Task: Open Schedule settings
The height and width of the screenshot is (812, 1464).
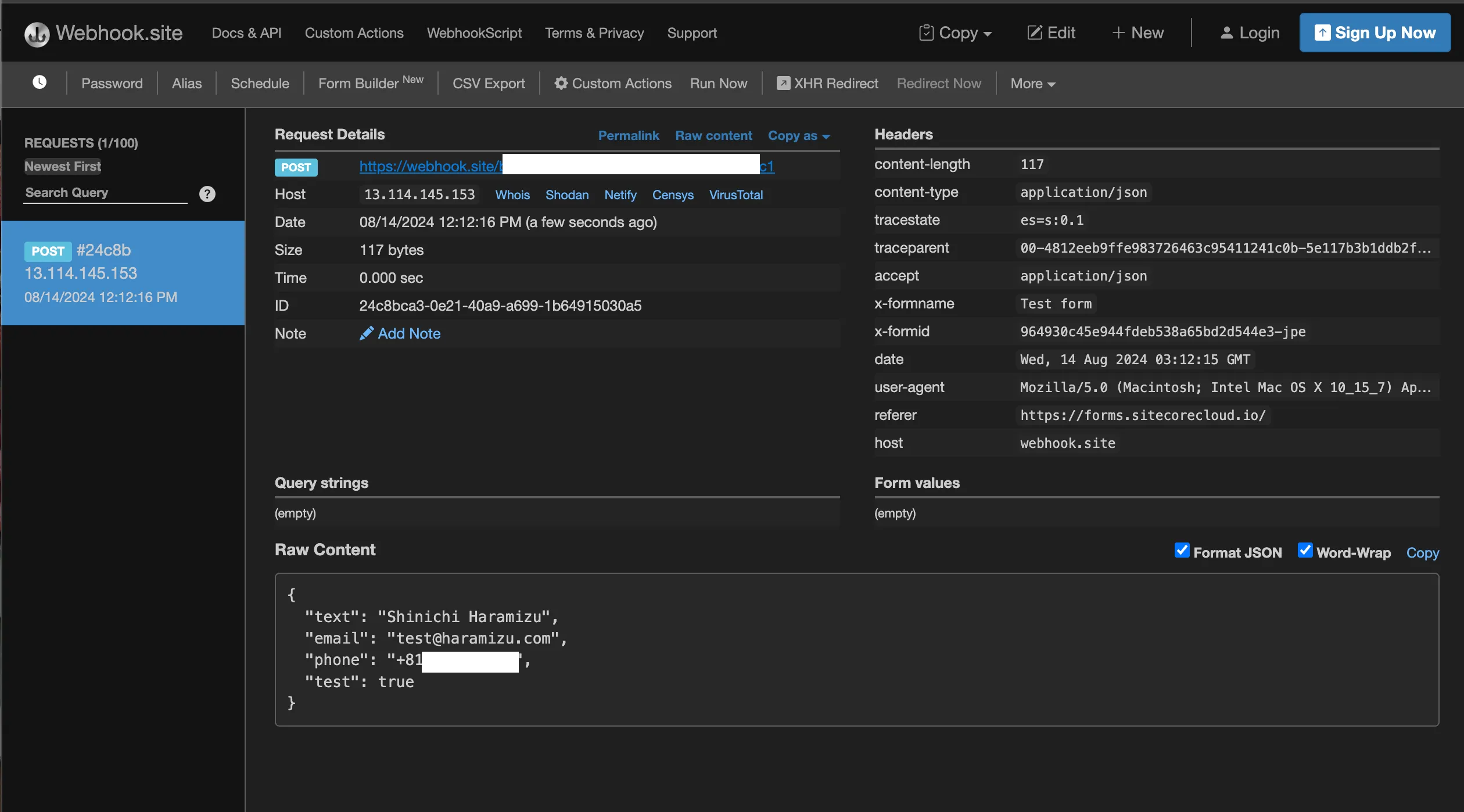Action: [x=260, y=84]
